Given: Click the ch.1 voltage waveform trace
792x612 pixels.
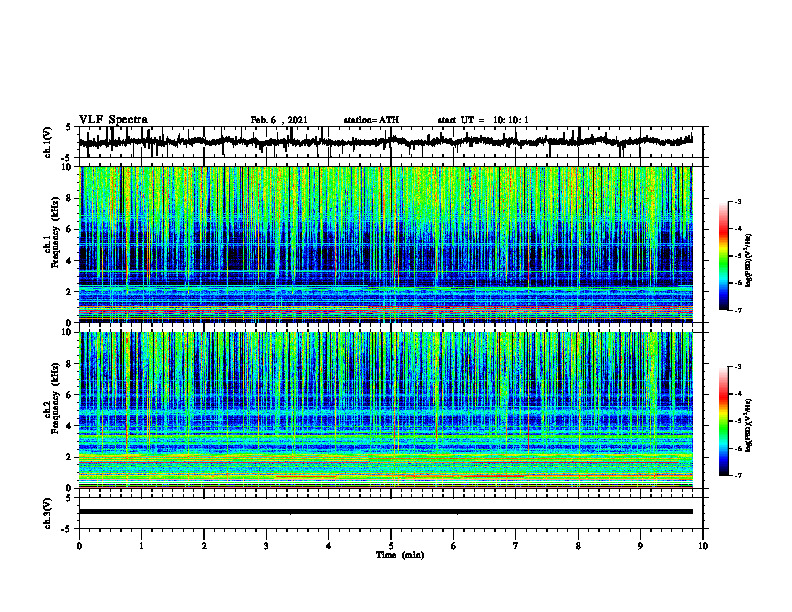Looking at the screenshot, I should pyautogui.click(x=385, y=142).
